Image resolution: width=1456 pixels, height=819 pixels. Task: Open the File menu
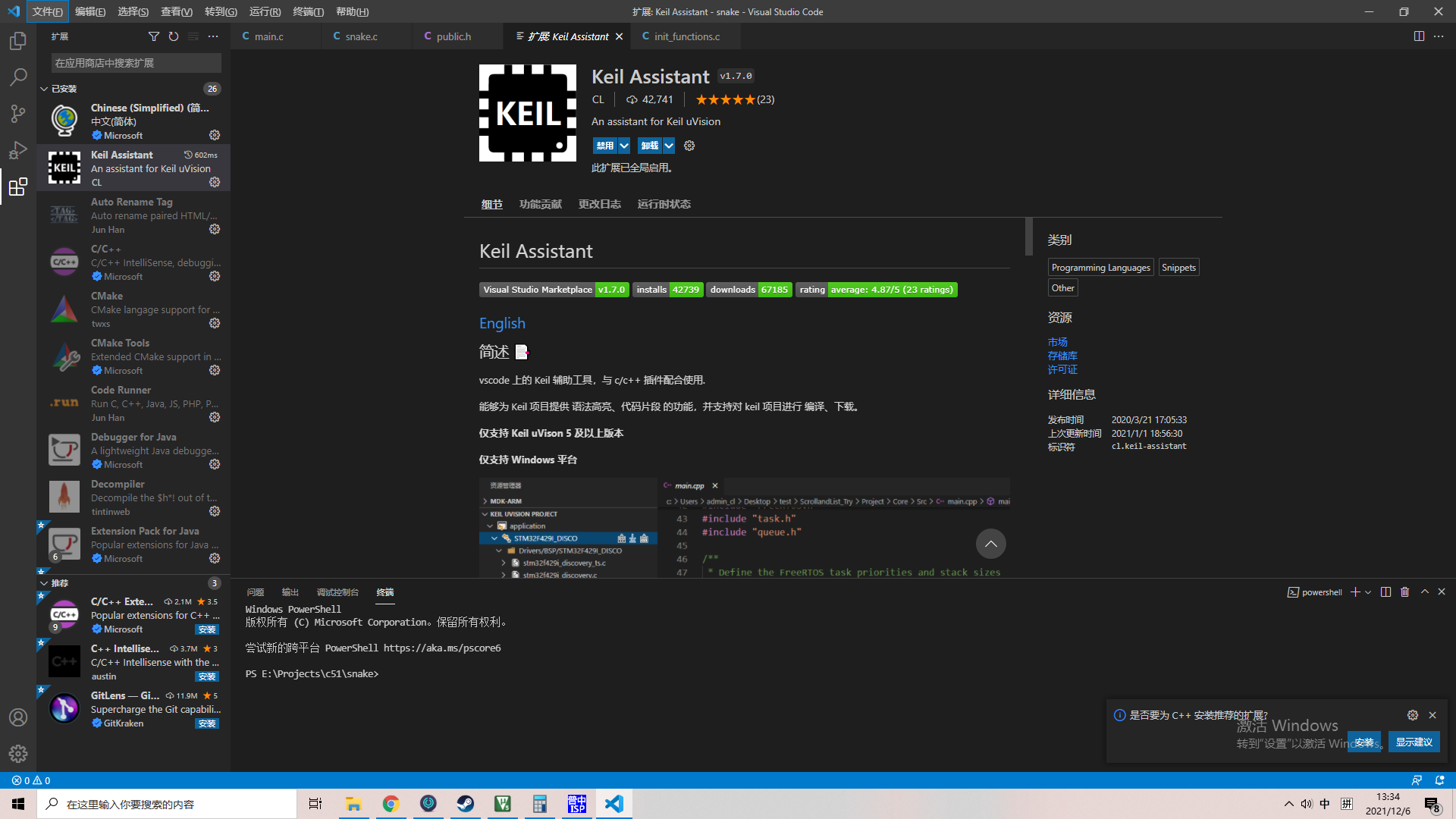(48, 11)
